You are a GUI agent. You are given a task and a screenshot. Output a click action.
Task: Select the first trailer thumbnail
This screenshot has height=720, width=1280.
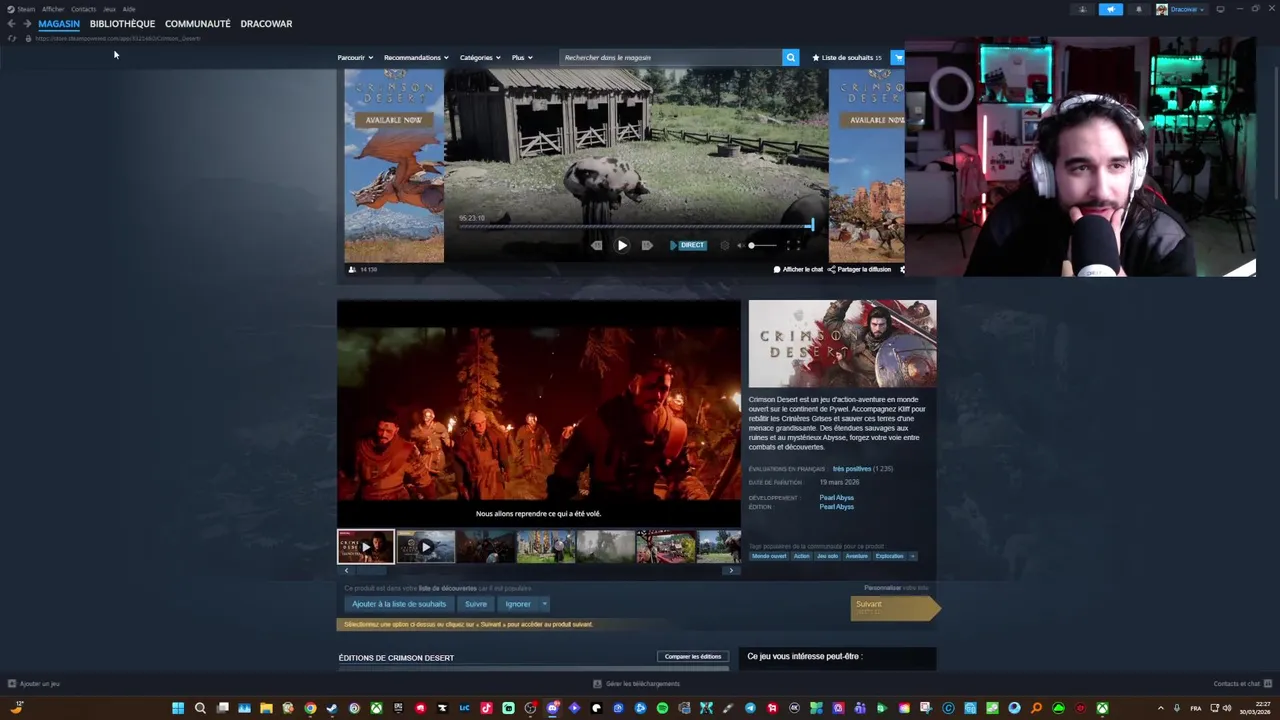366,547
